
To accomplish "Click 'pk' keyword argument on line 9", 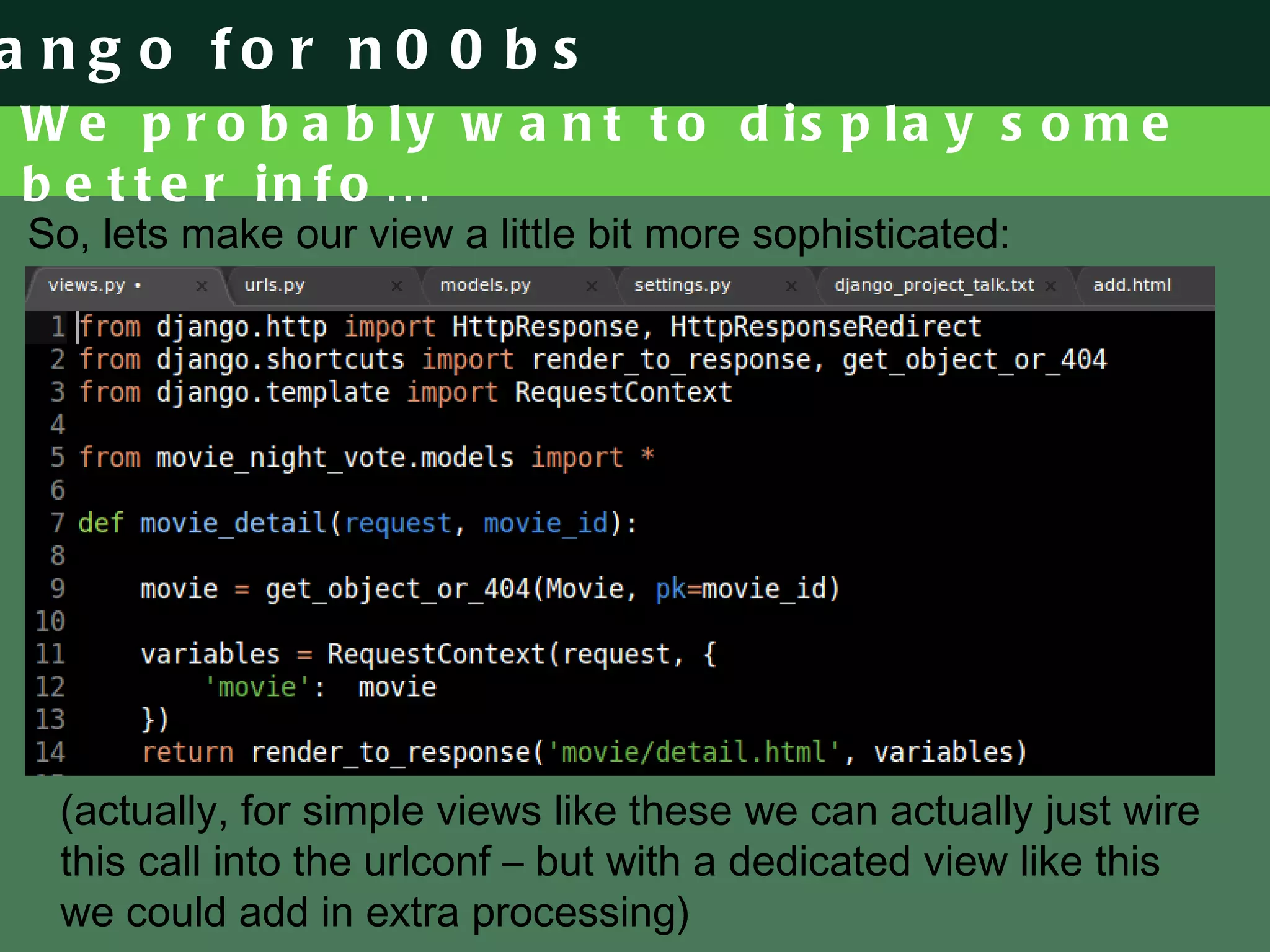I will coord(670,591).
